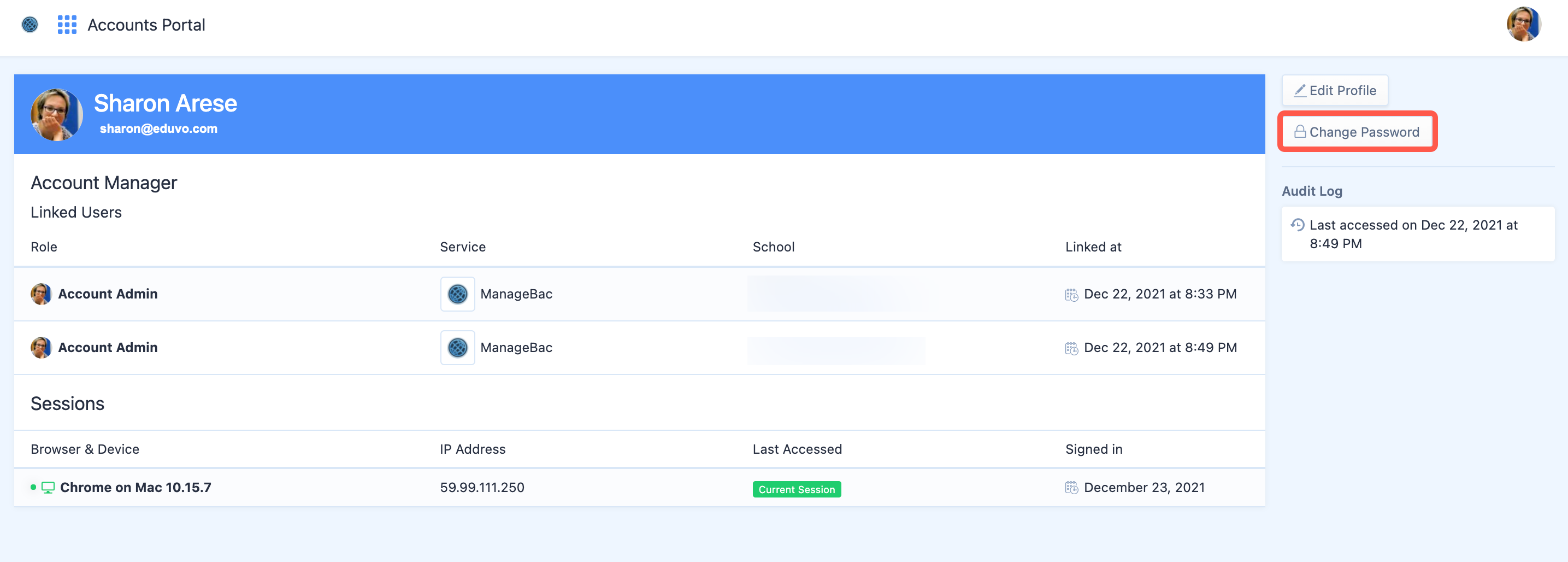
Task: Click calendar icon beside Dec 22 8:33 PM
Action: 1071,295
